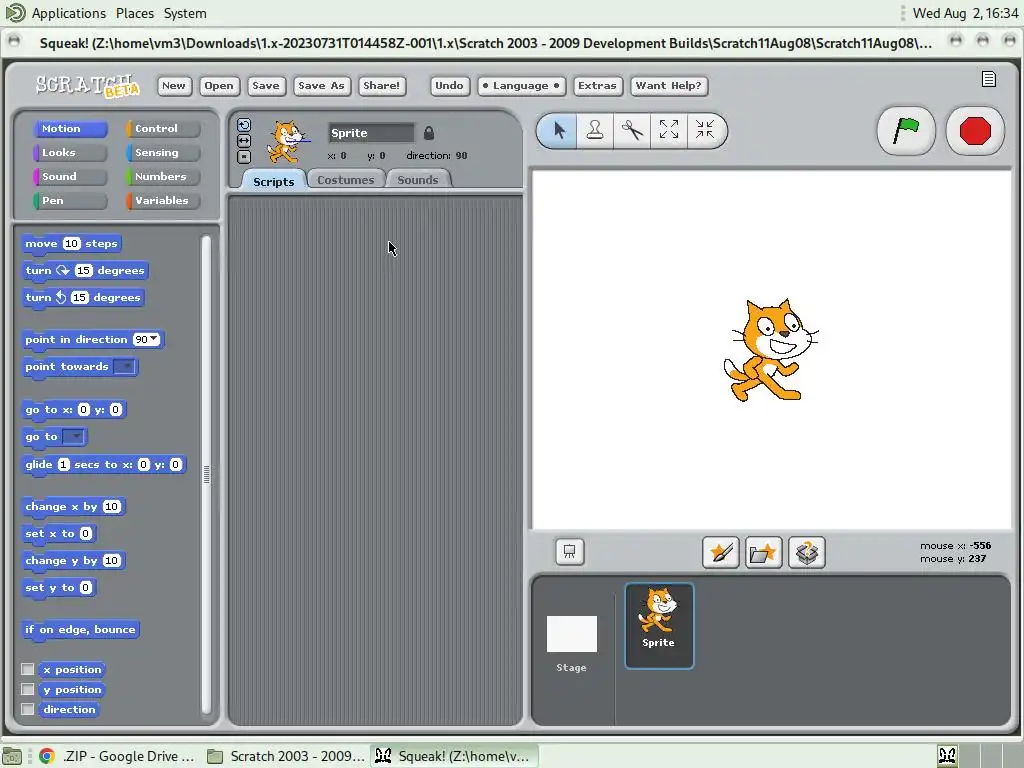Select the Control block category

[x=163, y=129]
